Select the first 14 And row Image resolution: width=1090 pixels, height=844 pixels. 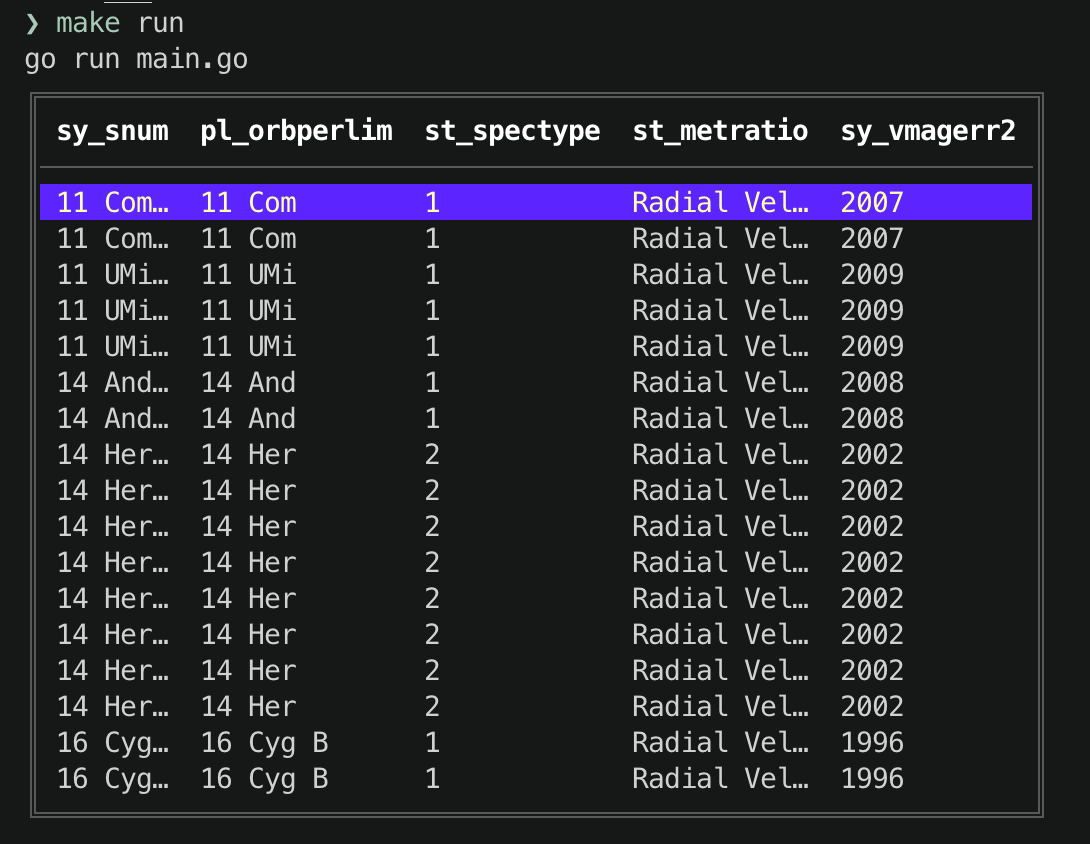click(x=400, y=382)
